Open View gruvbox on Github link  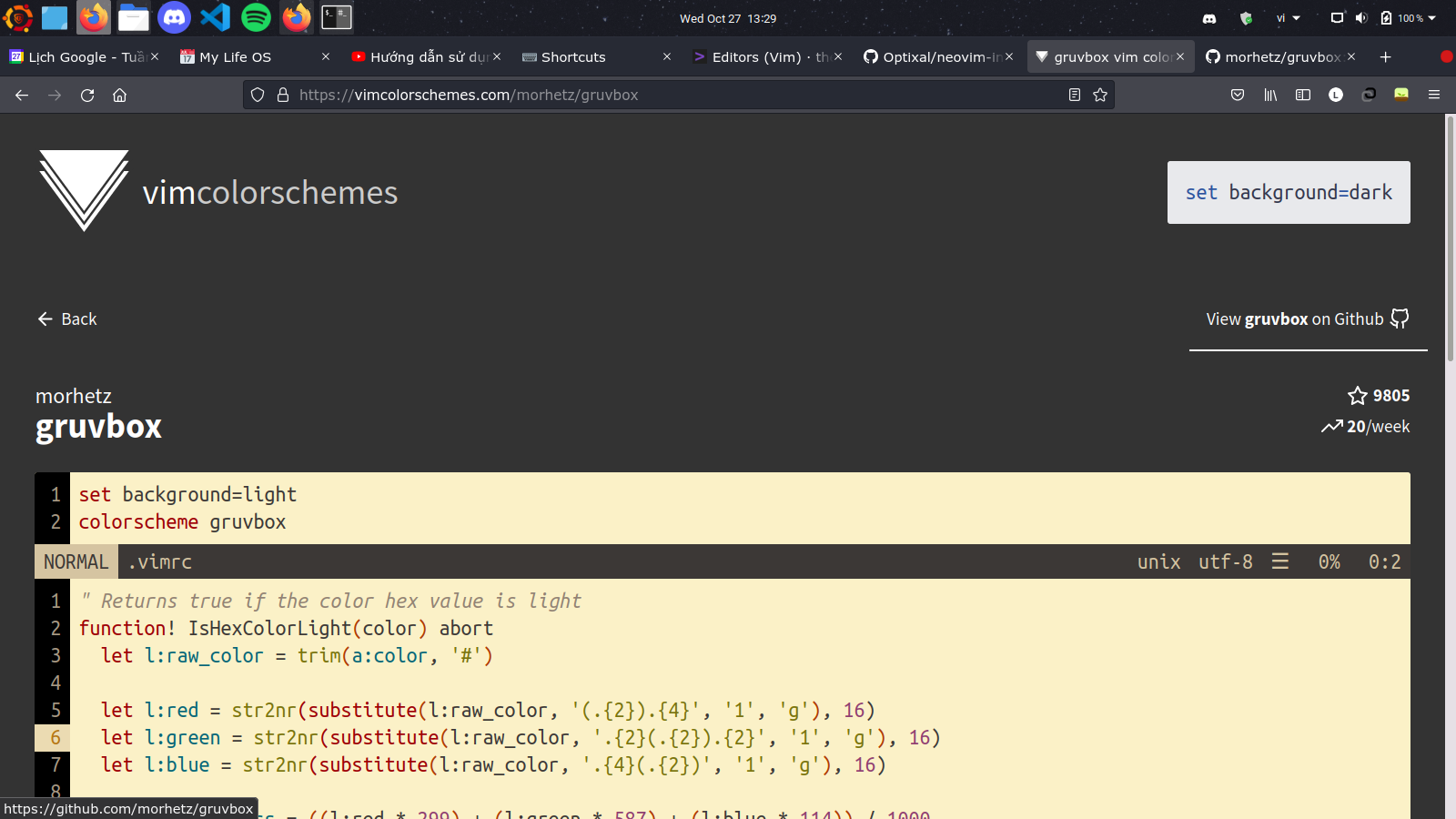pos(1308,318)
